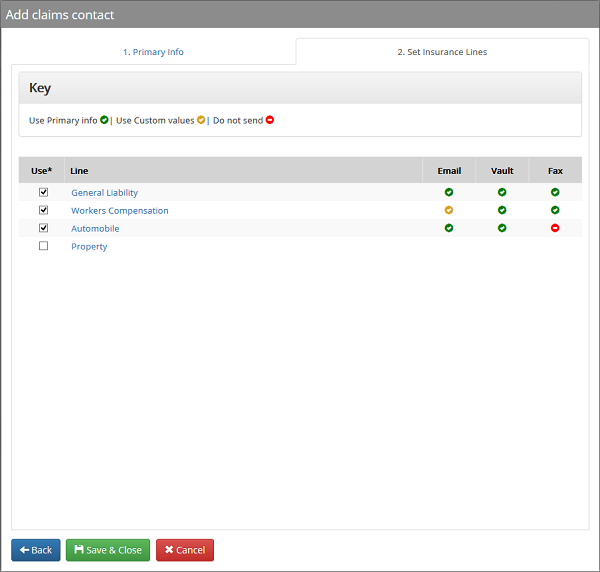Toggle the Automobile use checkbox
This screenshot has width=600, height=572.
pyautogui.click(x=43, y=228)
